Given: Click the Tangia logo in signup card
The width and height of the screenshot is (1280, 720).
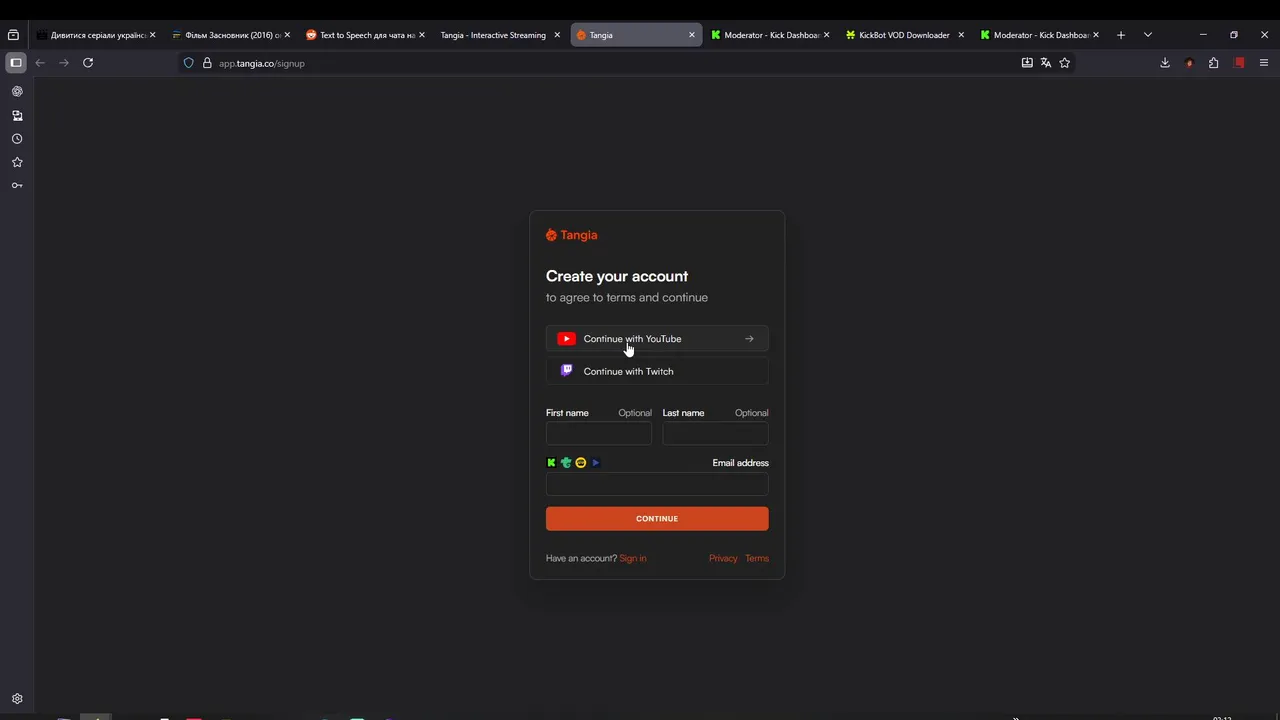Looking at the screenshot, I should click(572, 235).
